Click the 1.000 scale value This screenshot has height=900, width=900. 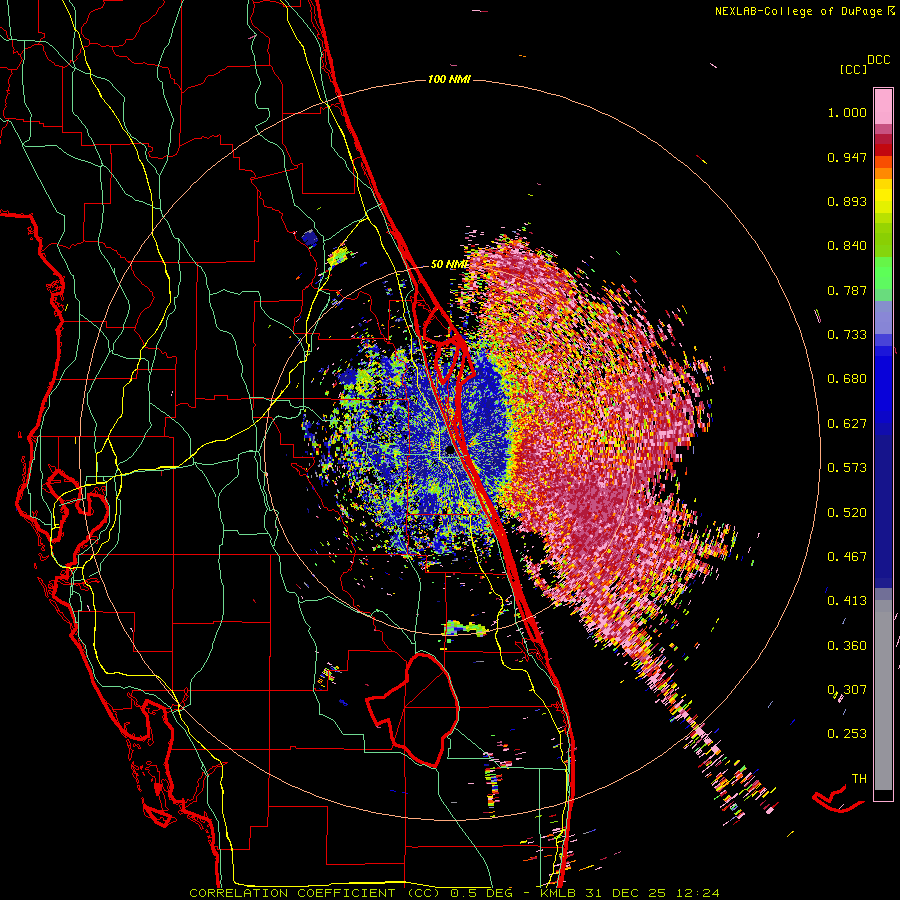[x=847, y=112]
